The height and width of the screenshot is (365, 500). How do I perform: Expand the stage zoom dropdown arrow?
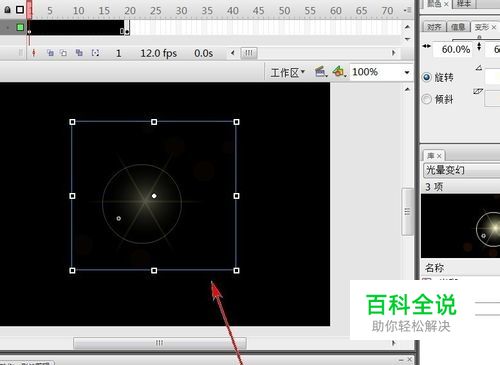tap(407, 72)
